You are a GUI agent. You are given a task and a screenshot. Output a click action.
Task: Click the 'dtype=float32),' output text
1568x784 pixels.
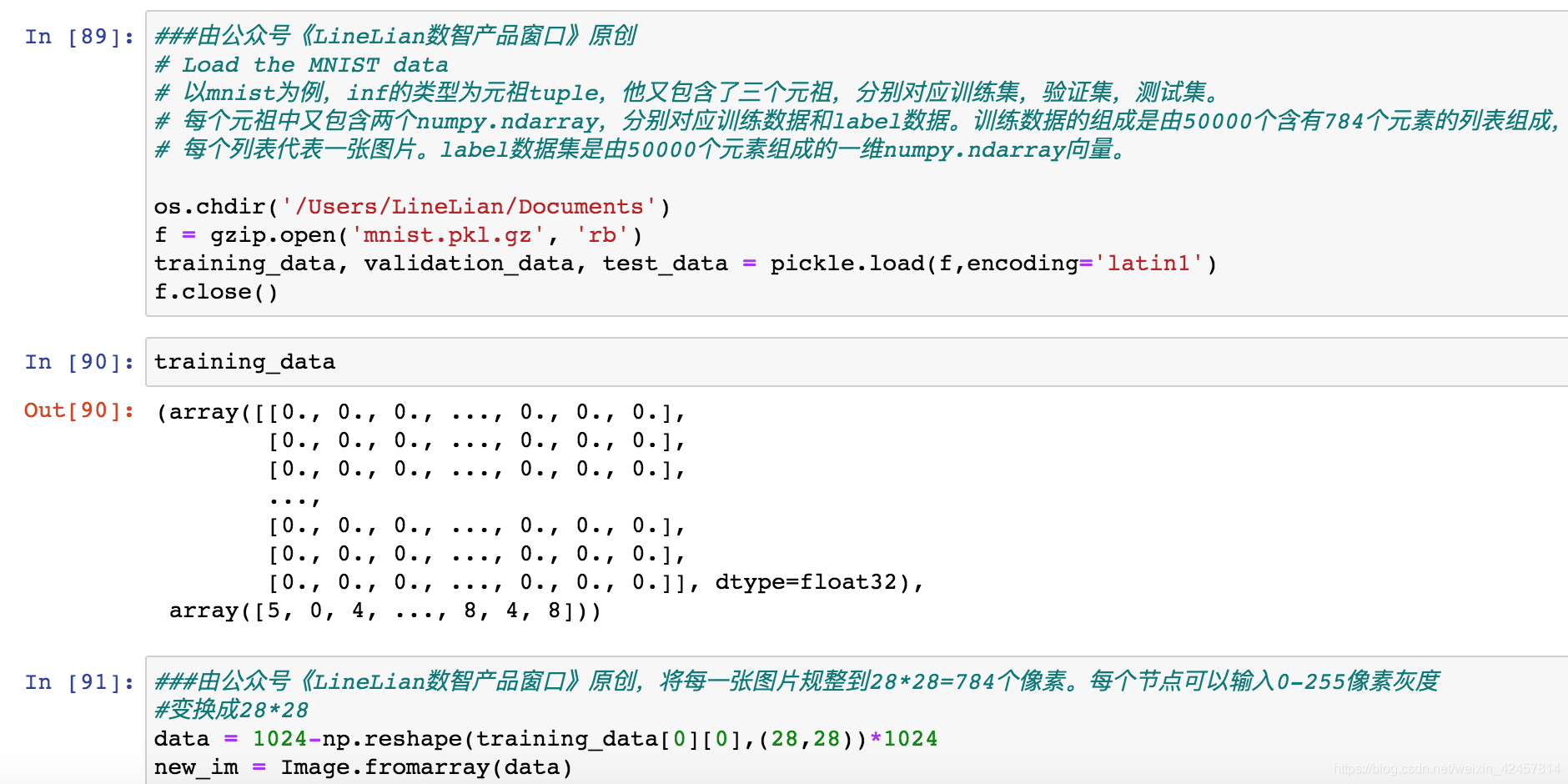point(820,582)
